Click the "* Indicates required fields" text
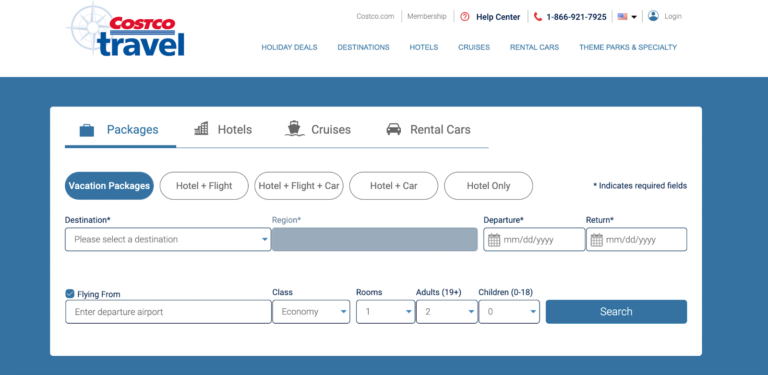Screen dimensions: 768x375 click(640, 186)
